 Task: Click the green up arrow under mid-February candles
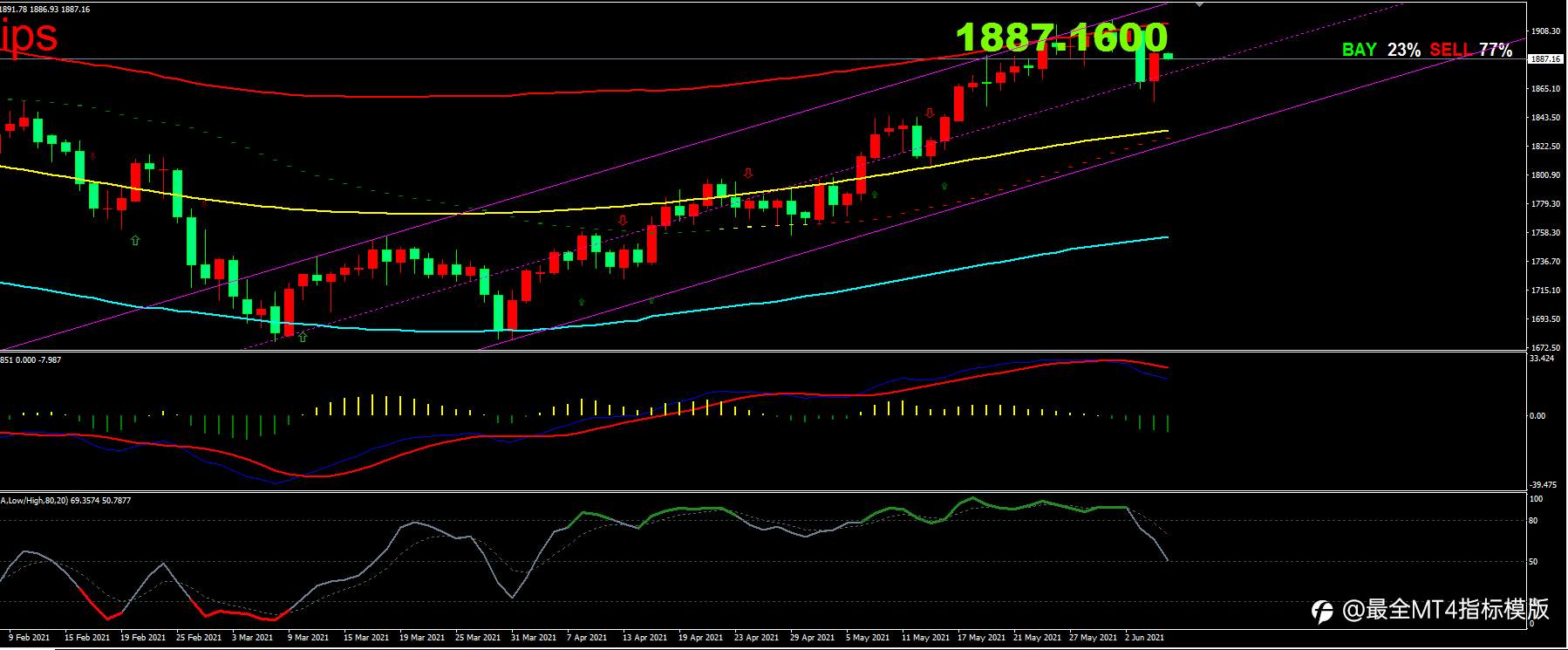point(135,240)
